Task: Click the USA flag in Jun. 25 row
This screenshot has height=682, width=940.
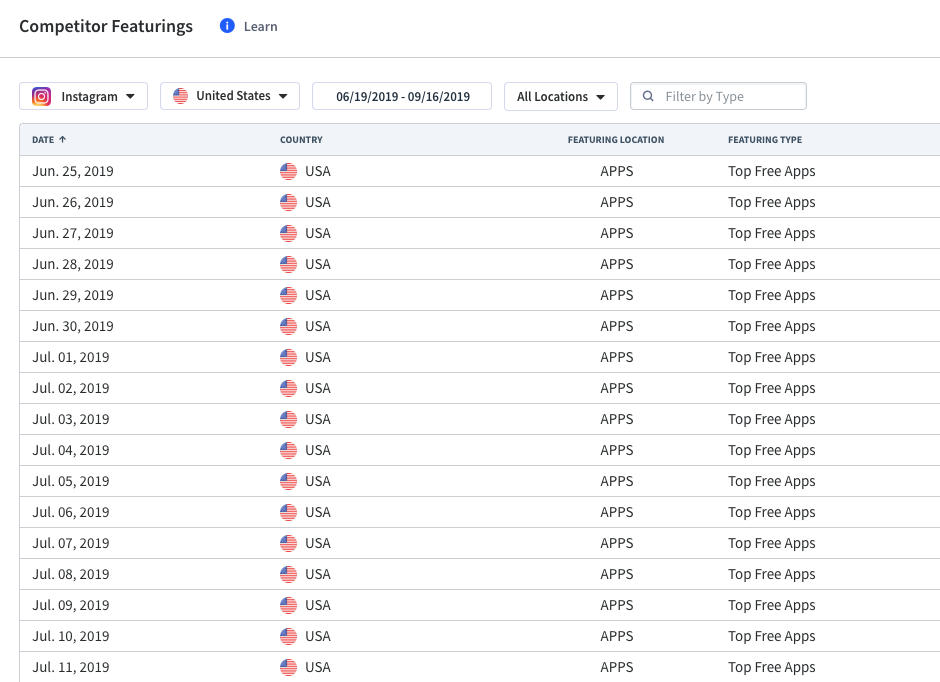Action: coord(288,171)
